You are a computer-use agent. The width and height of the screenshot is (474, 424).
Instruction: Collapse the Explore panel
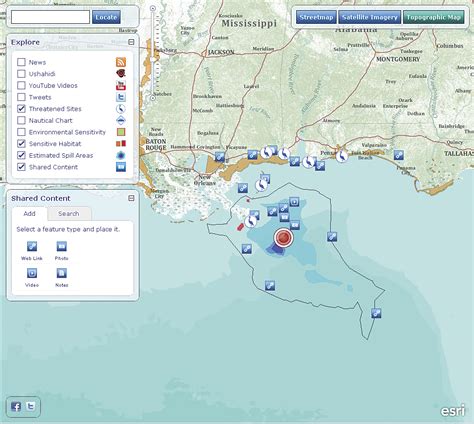[131, 42]
